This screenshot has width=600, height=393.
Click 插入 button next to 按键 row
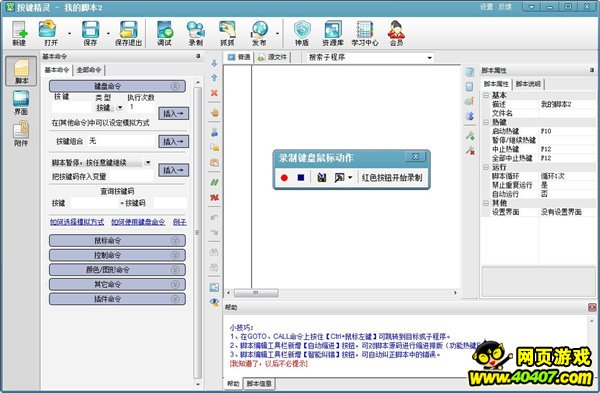174,114
